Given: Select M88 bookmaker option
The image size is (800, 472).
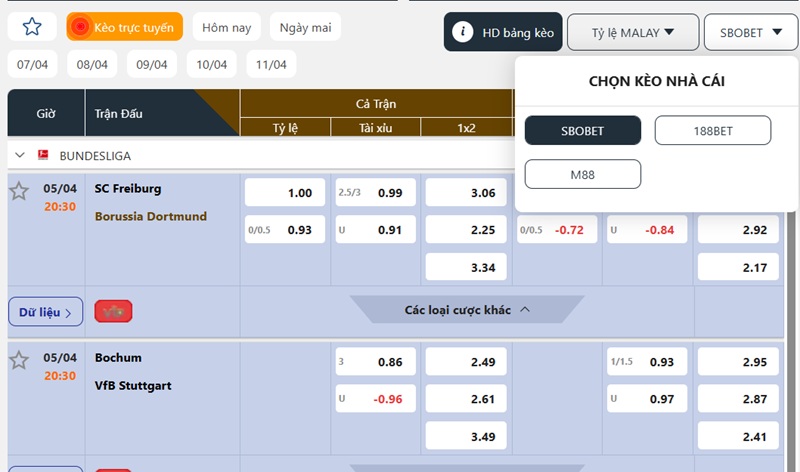Looking at the screenshot, I should [x=583, y=175].
